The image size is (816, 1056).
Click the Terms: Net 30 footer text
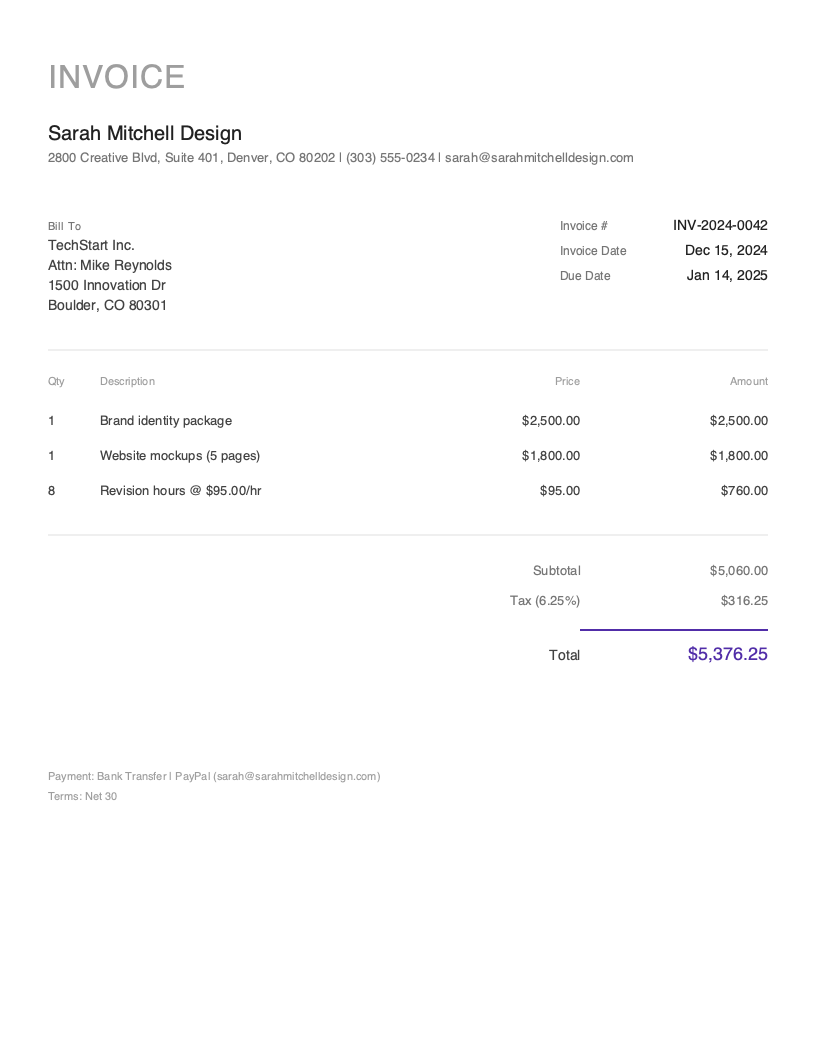coord(83,796)
